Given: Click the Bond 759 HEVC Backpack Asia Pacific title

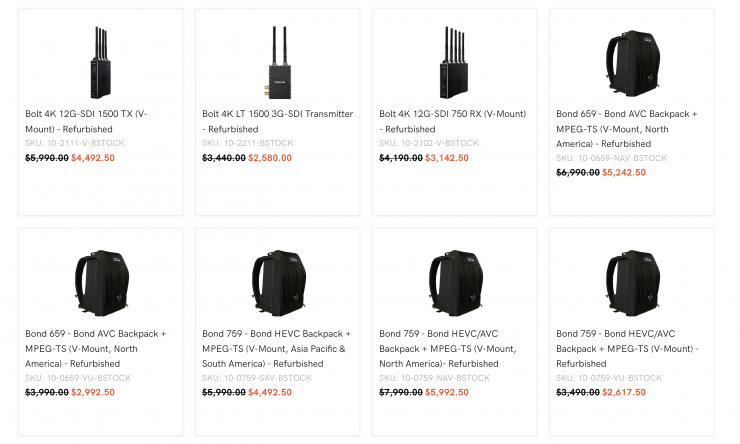Looking at the screenshot, I should [273, 348].
